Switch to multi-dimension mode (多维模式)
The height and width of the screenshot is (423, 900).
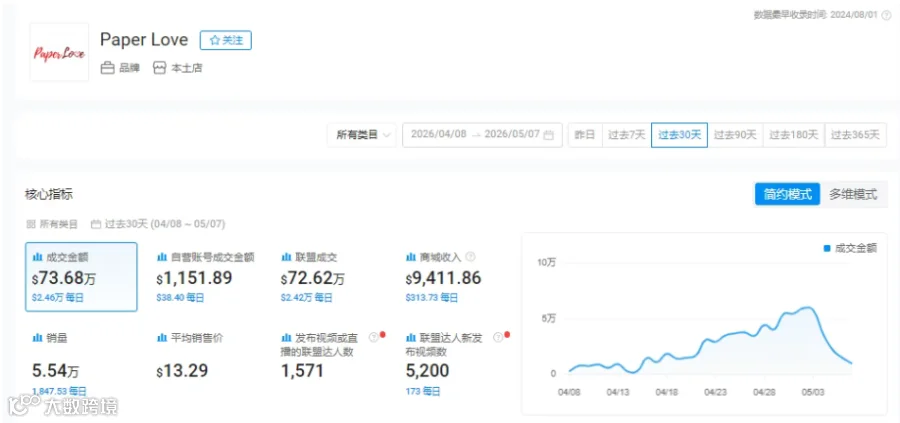click(x=853, y=195)
